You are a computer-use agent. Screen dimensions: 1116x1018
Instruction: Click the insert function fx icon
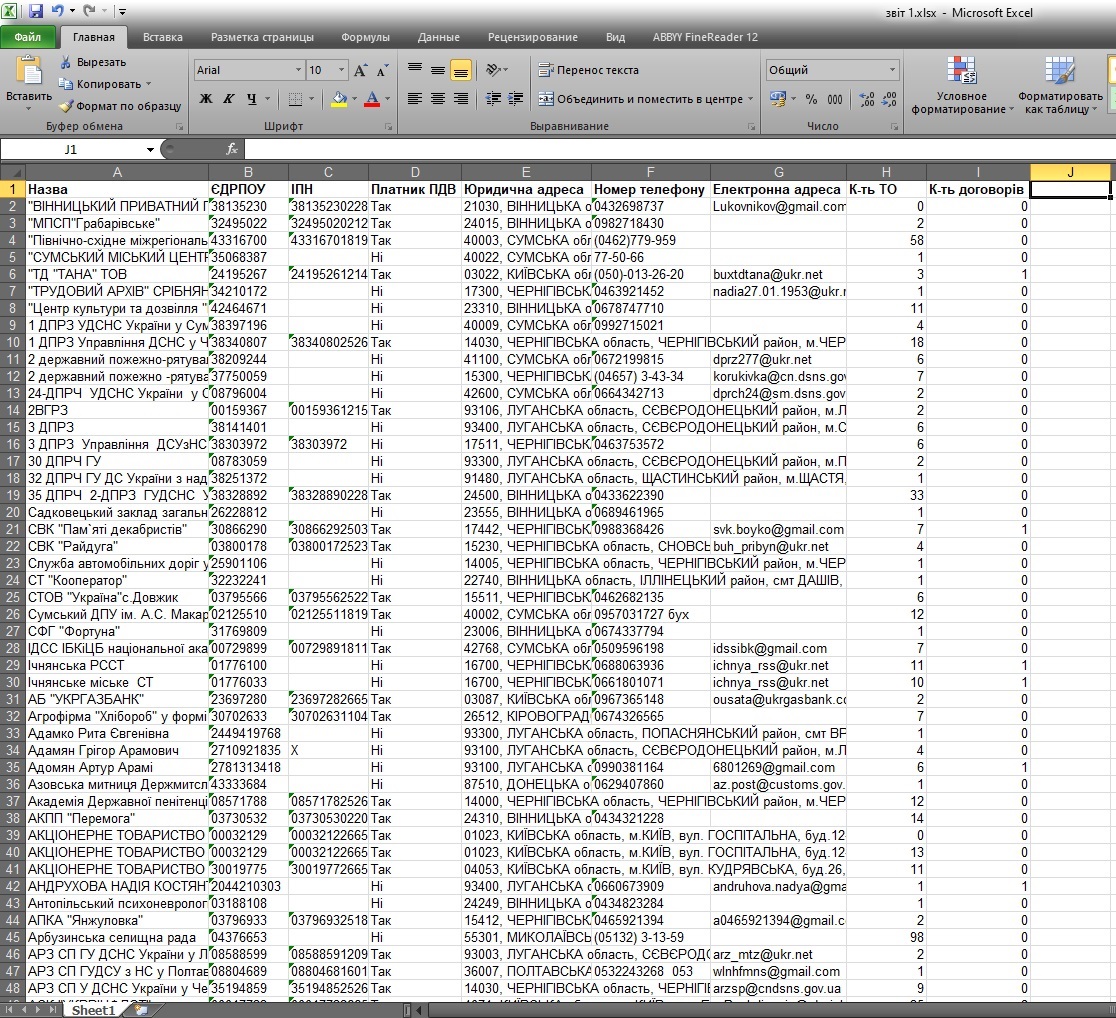tap(232, 149)
